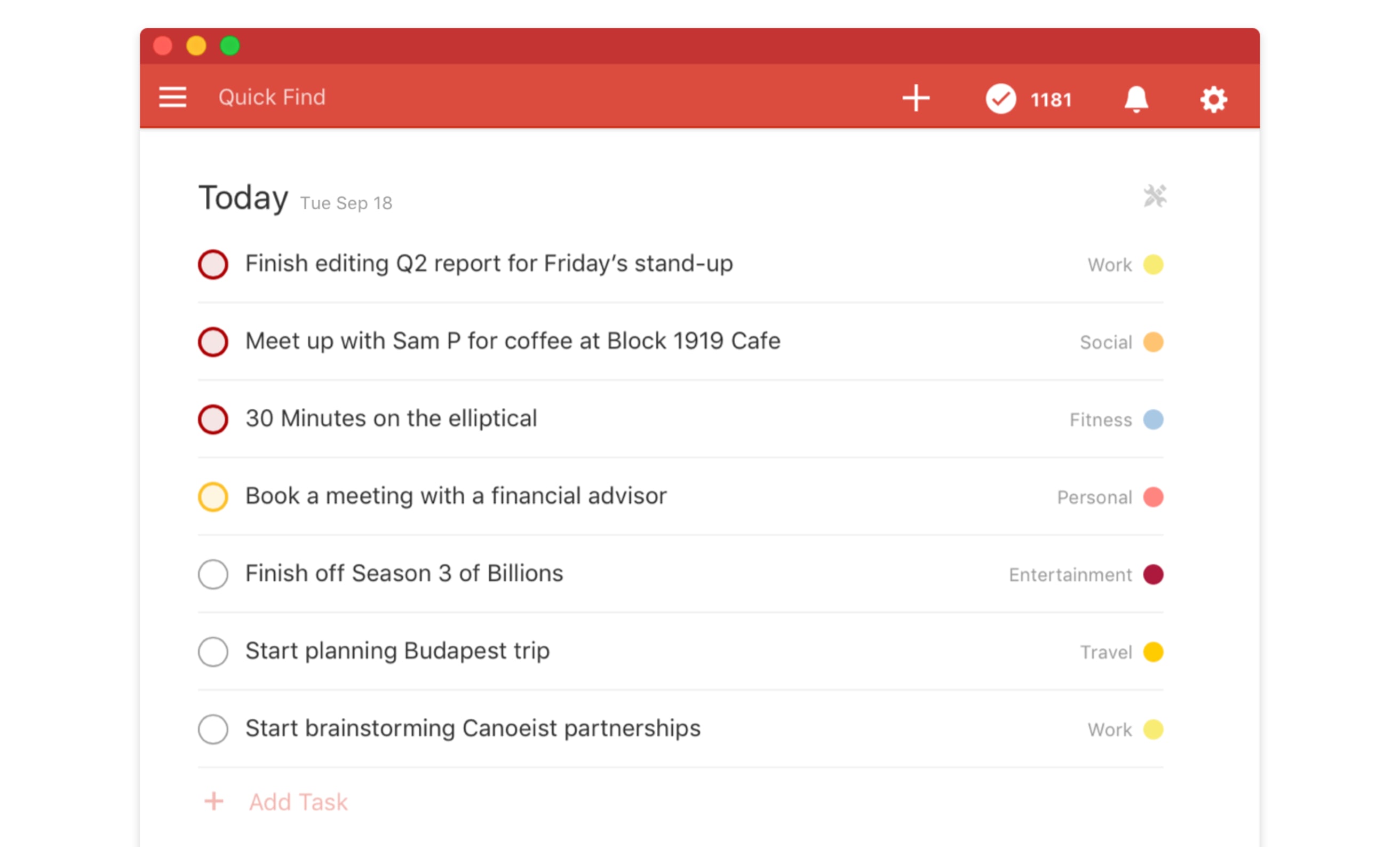The height and width of the screenshot is (847, 1400).
Task: Add a new task via plus icon in header
Action: [x=916, y=98]
